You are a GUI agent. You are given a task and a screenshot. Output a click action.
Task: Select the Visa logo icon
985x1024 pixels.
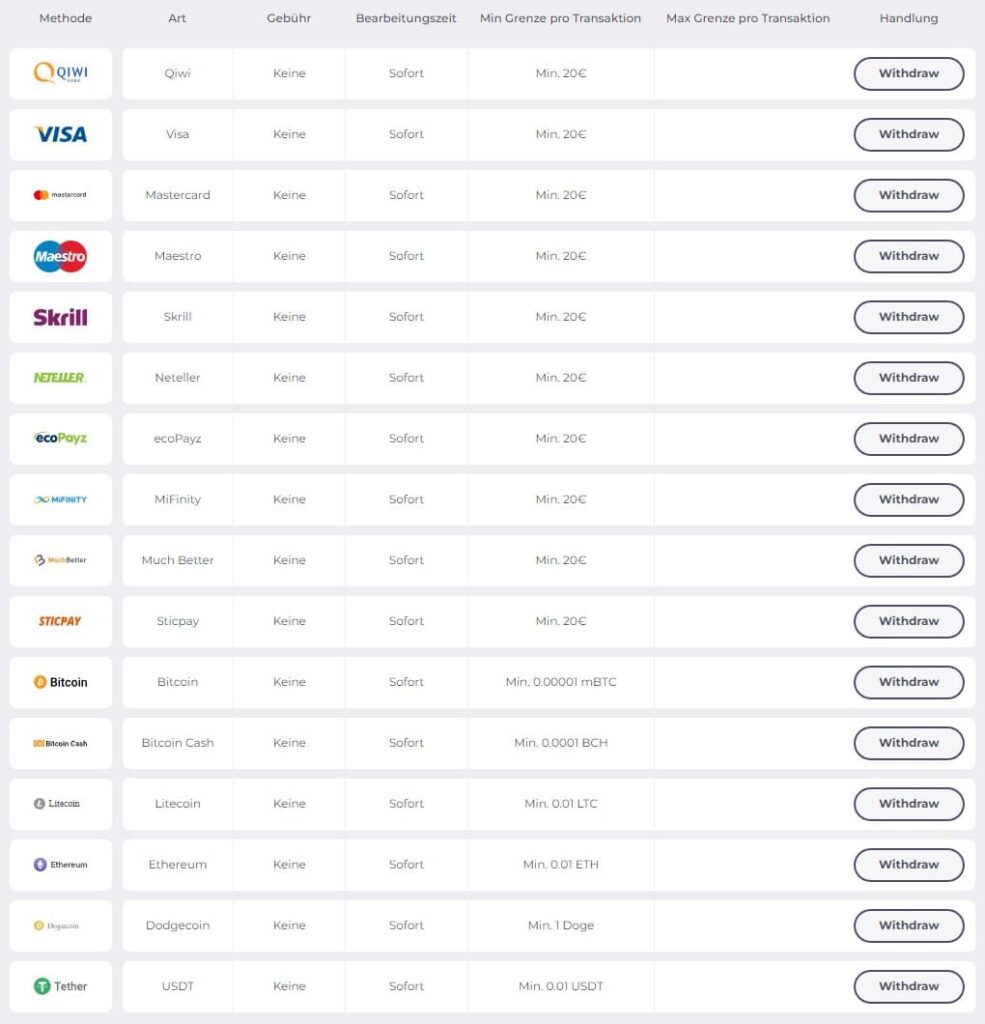pos(60,134)
